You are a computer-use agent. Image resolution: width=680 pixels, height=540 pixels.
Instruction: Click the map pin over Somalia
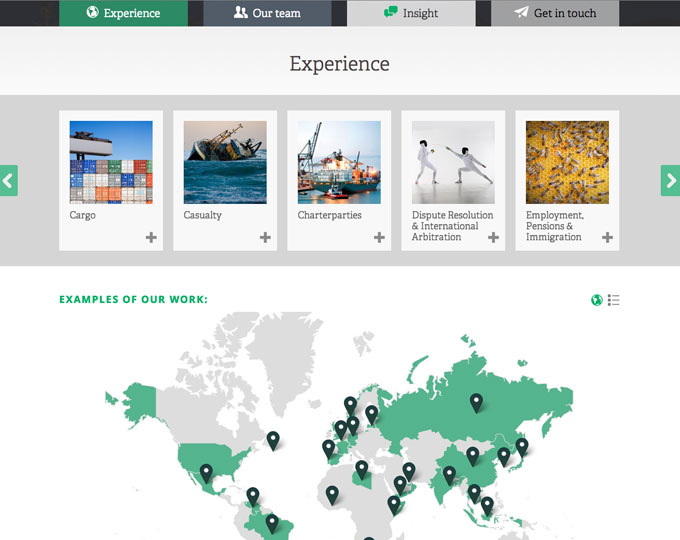[394, 504]
